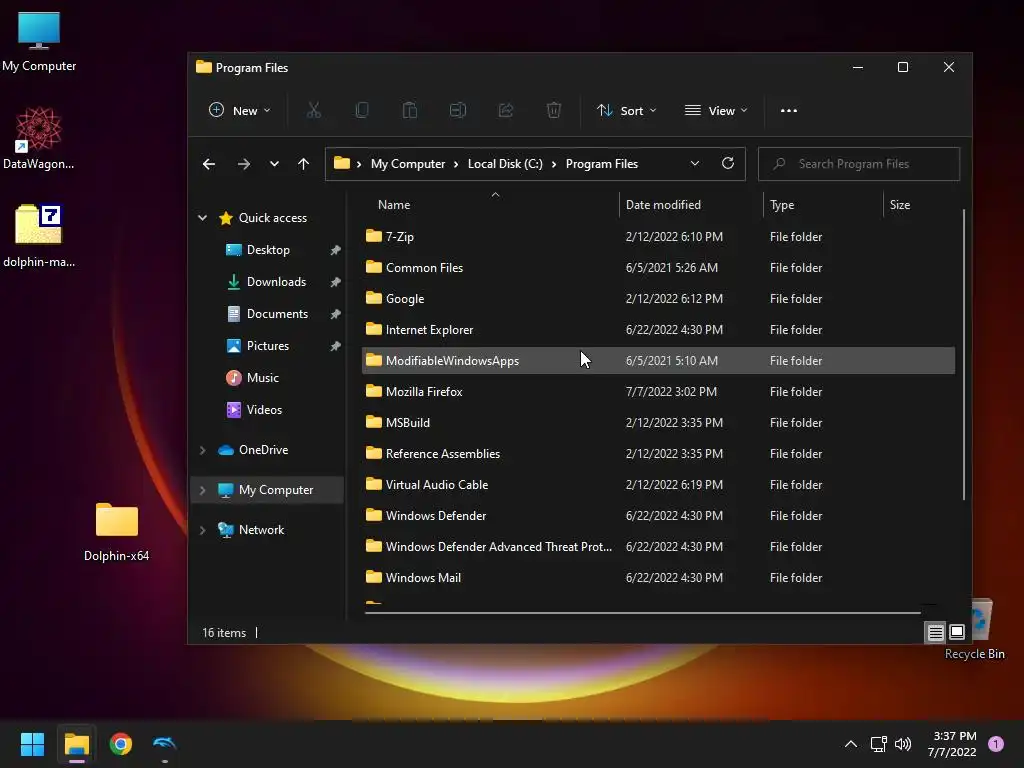Click the horizontal scrollbar of file list
Viewport: 1024px width, 768px height.
[643, 613]
